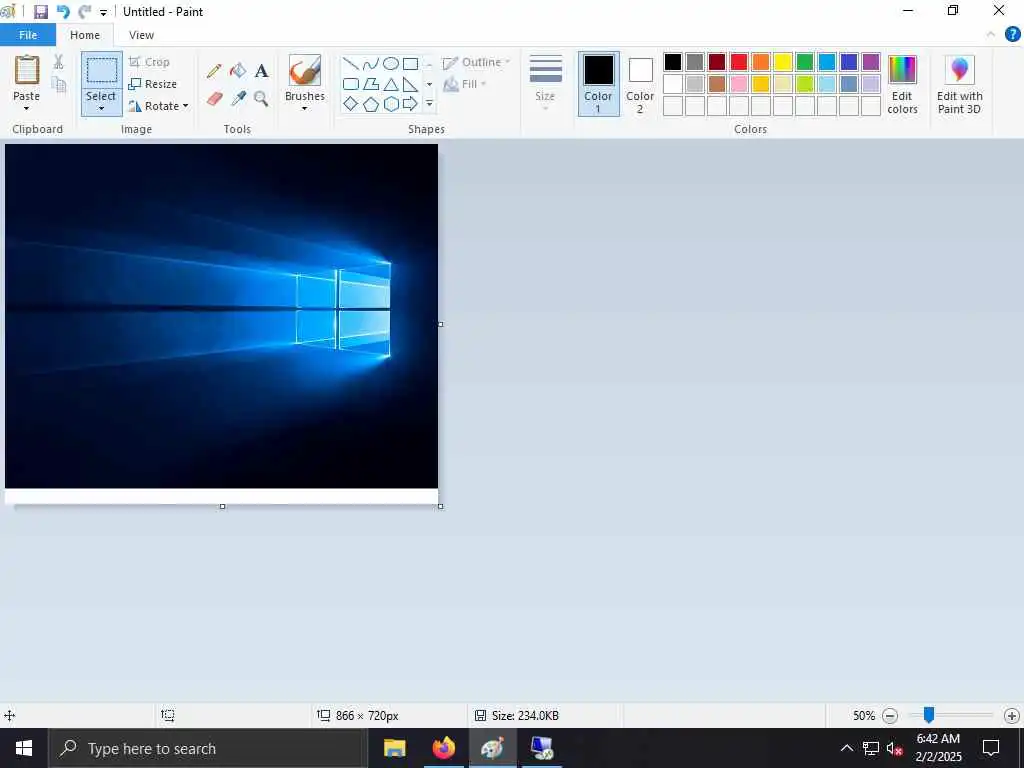
Task: Select the Fill with color bucket tool
Action: pos(238,71)
